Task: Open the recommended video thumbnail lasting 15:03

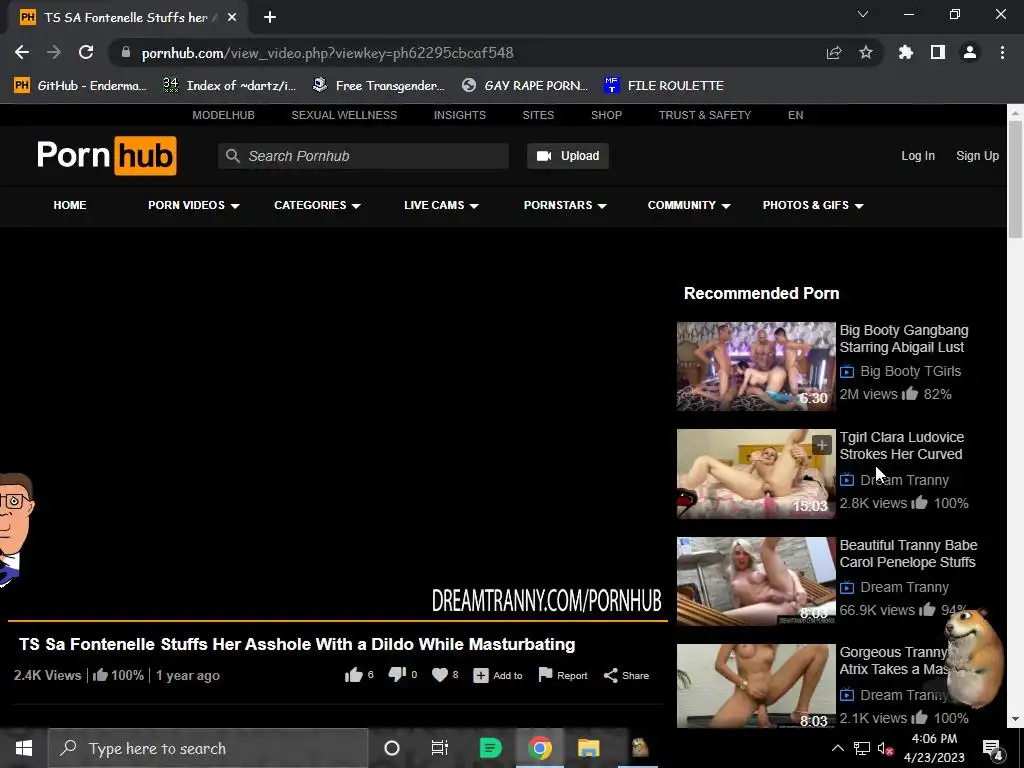Action: click(756, 473)
